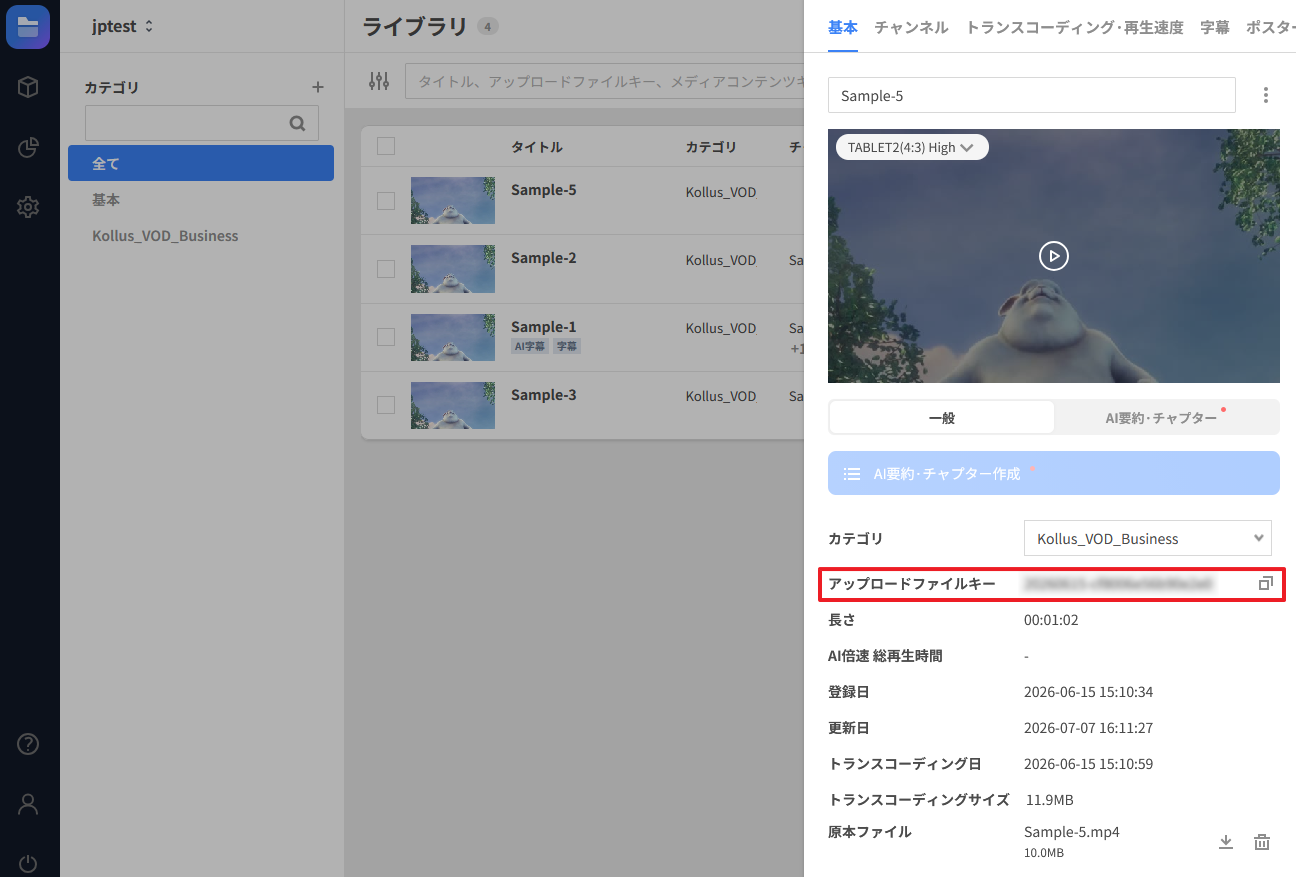Open the filter sliders icon
Screen dimensions: 1296x877
pos(379,81)
